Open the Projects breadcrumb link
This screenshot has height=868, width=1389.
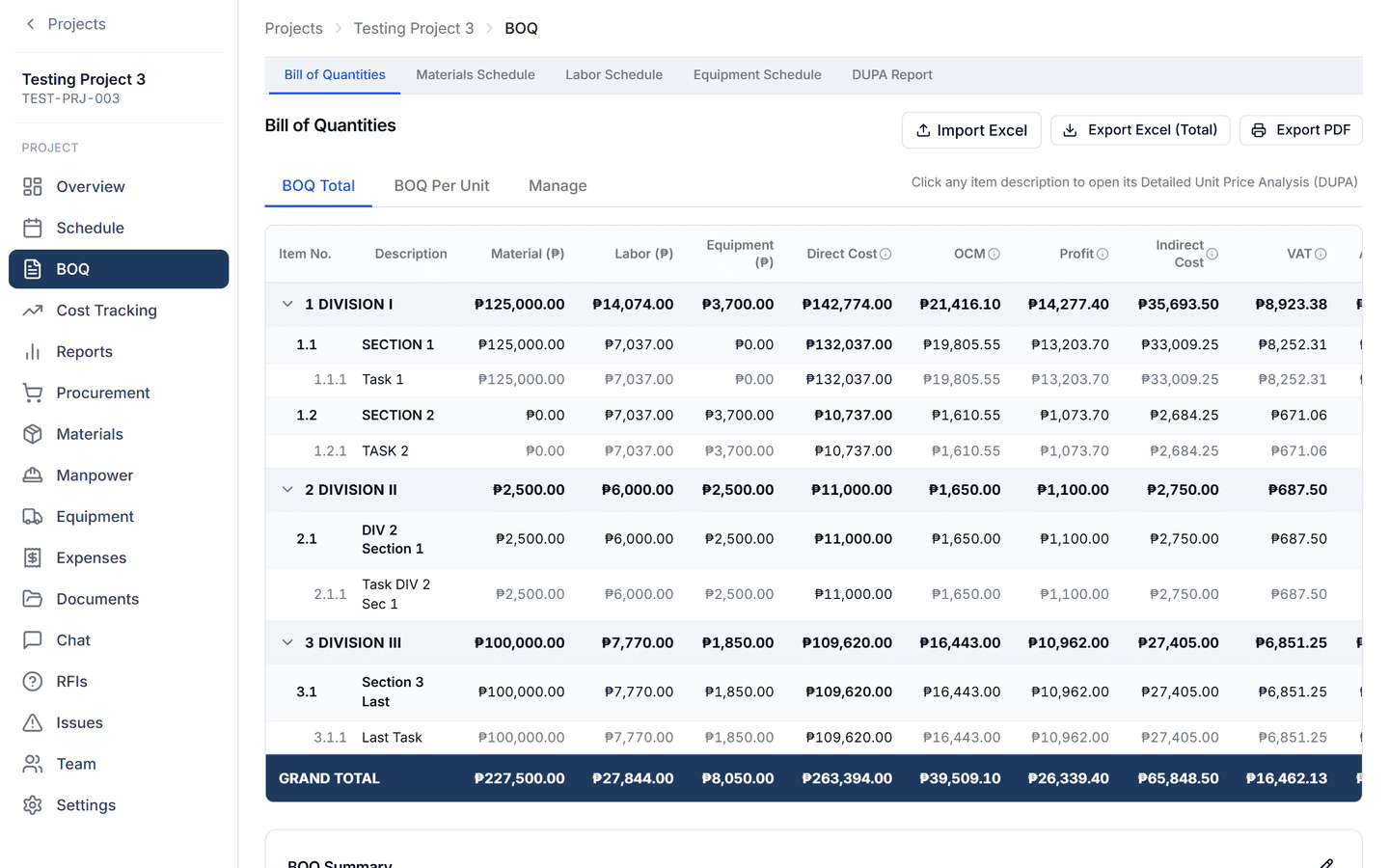tap(294, 29)
